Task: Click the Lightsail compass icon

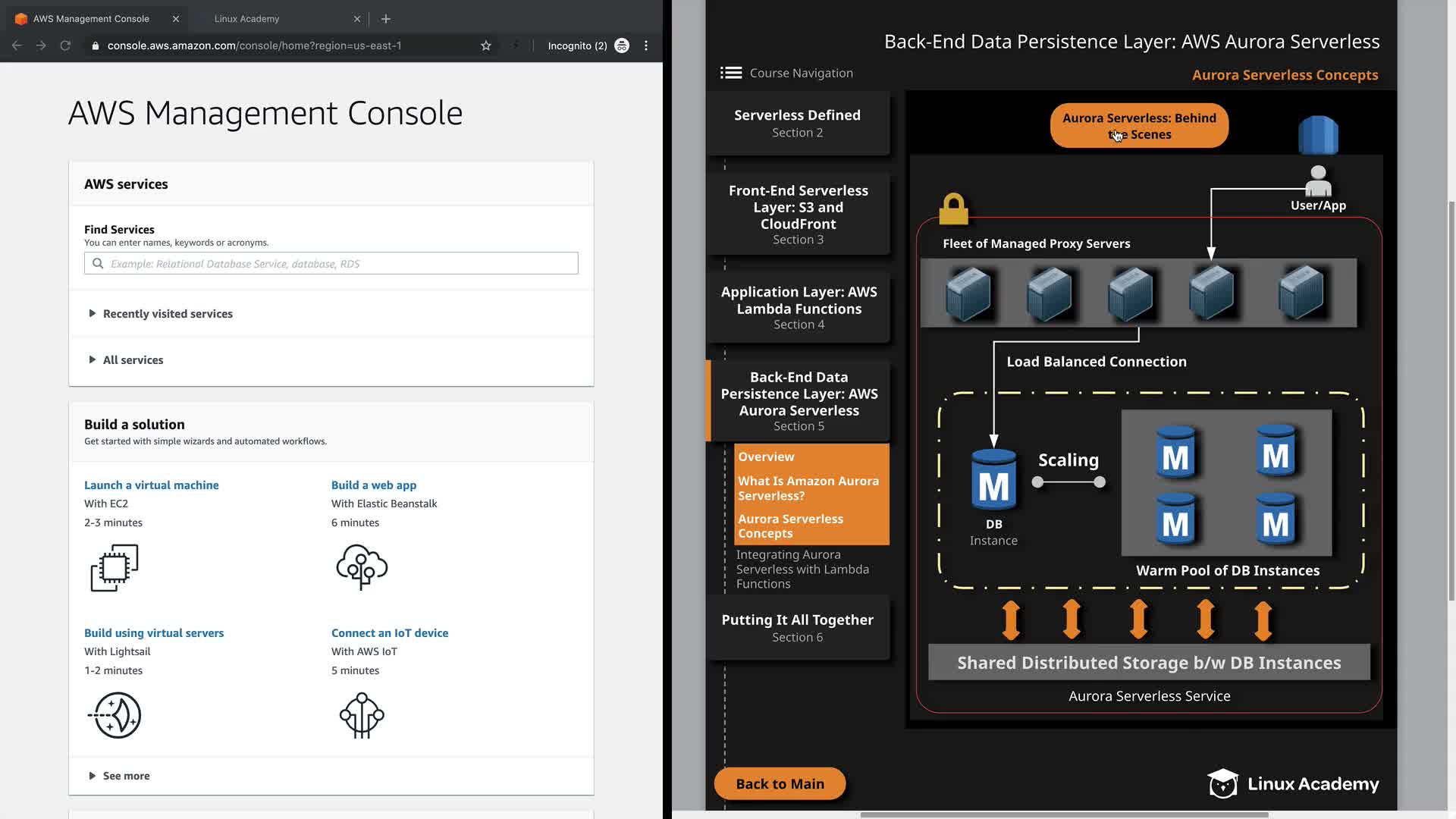Action: point(115,715)
